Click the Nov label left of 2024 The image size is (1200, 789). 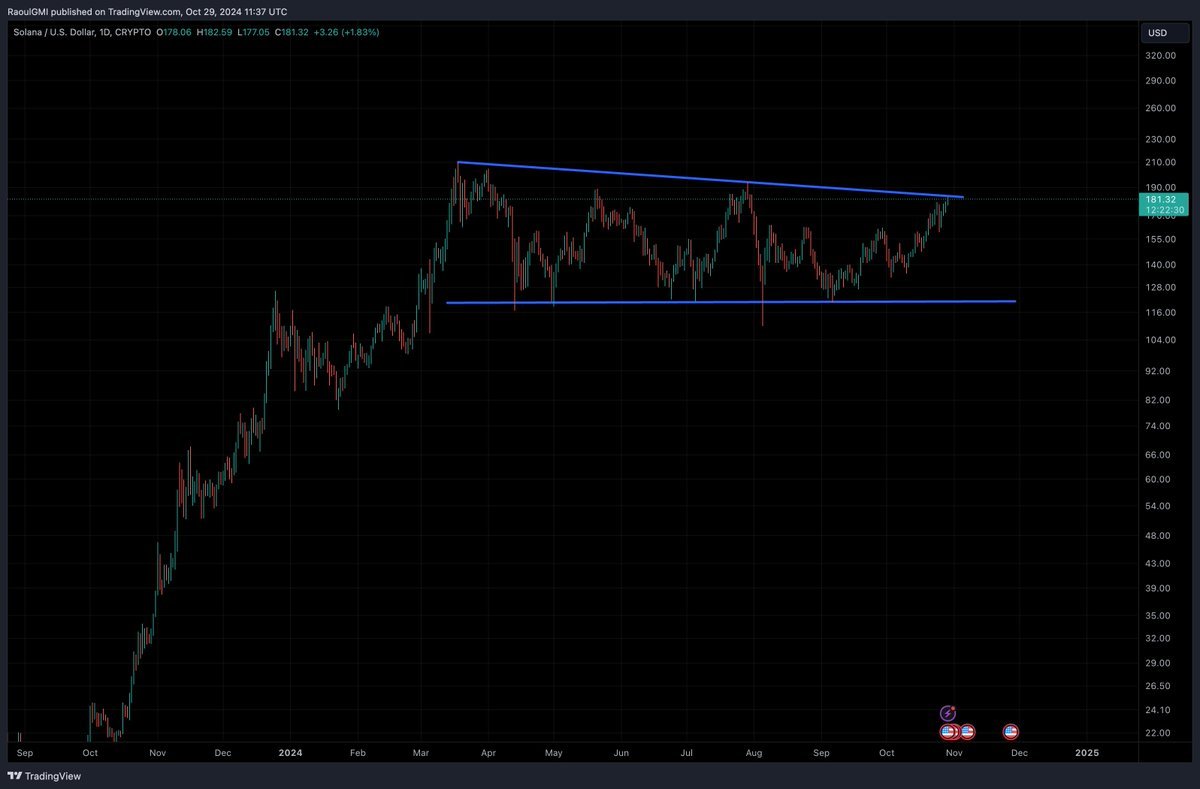click(x=156, y=752)
